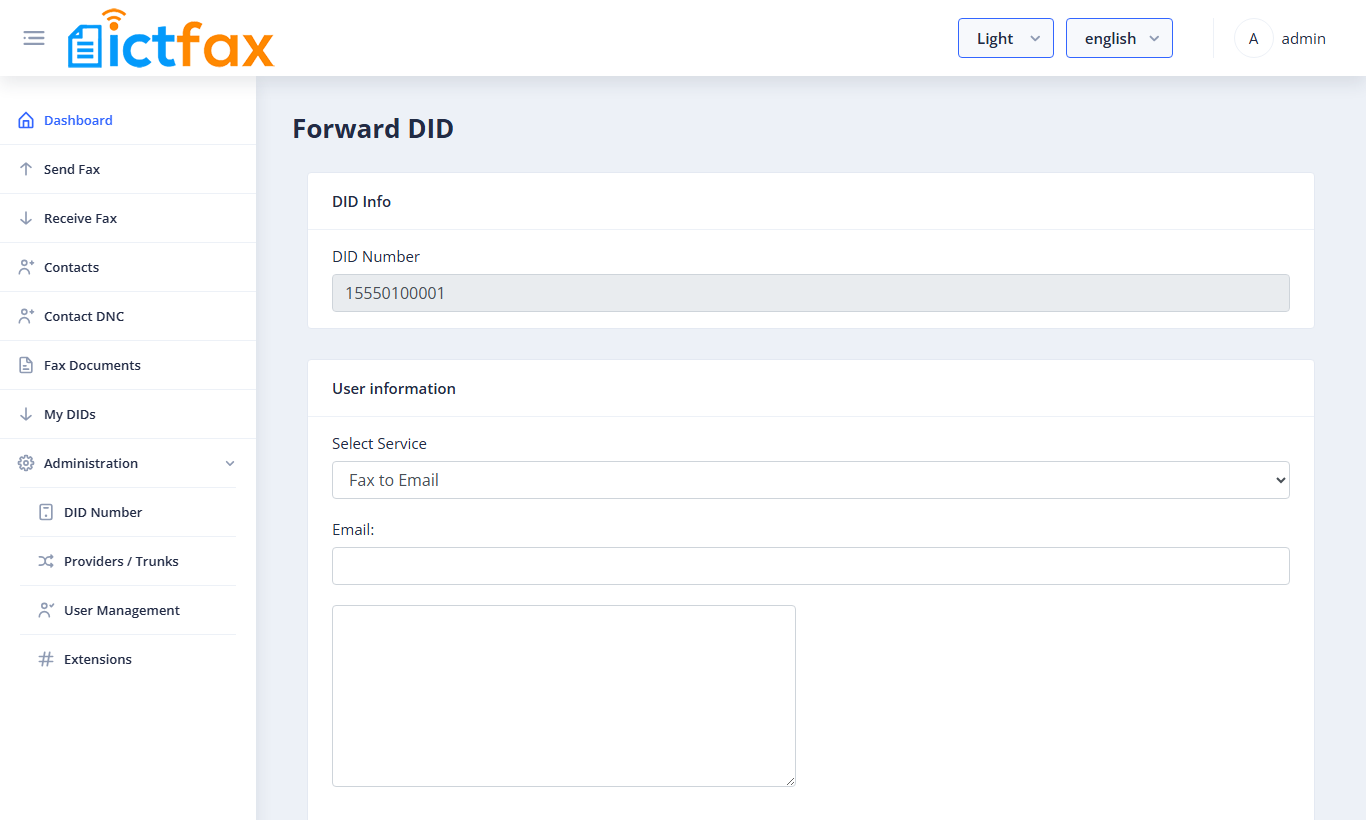Click the DID Number field 15550100001

pyautogui.click(x=811, y=293)
